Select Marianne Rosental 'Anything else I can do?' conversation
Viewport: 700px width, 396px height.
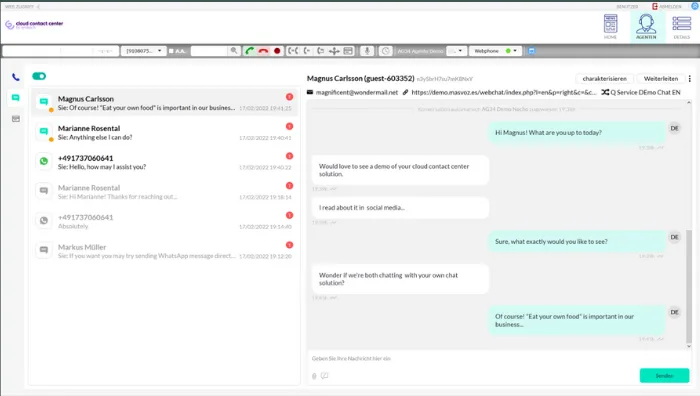tap(164, 133)
